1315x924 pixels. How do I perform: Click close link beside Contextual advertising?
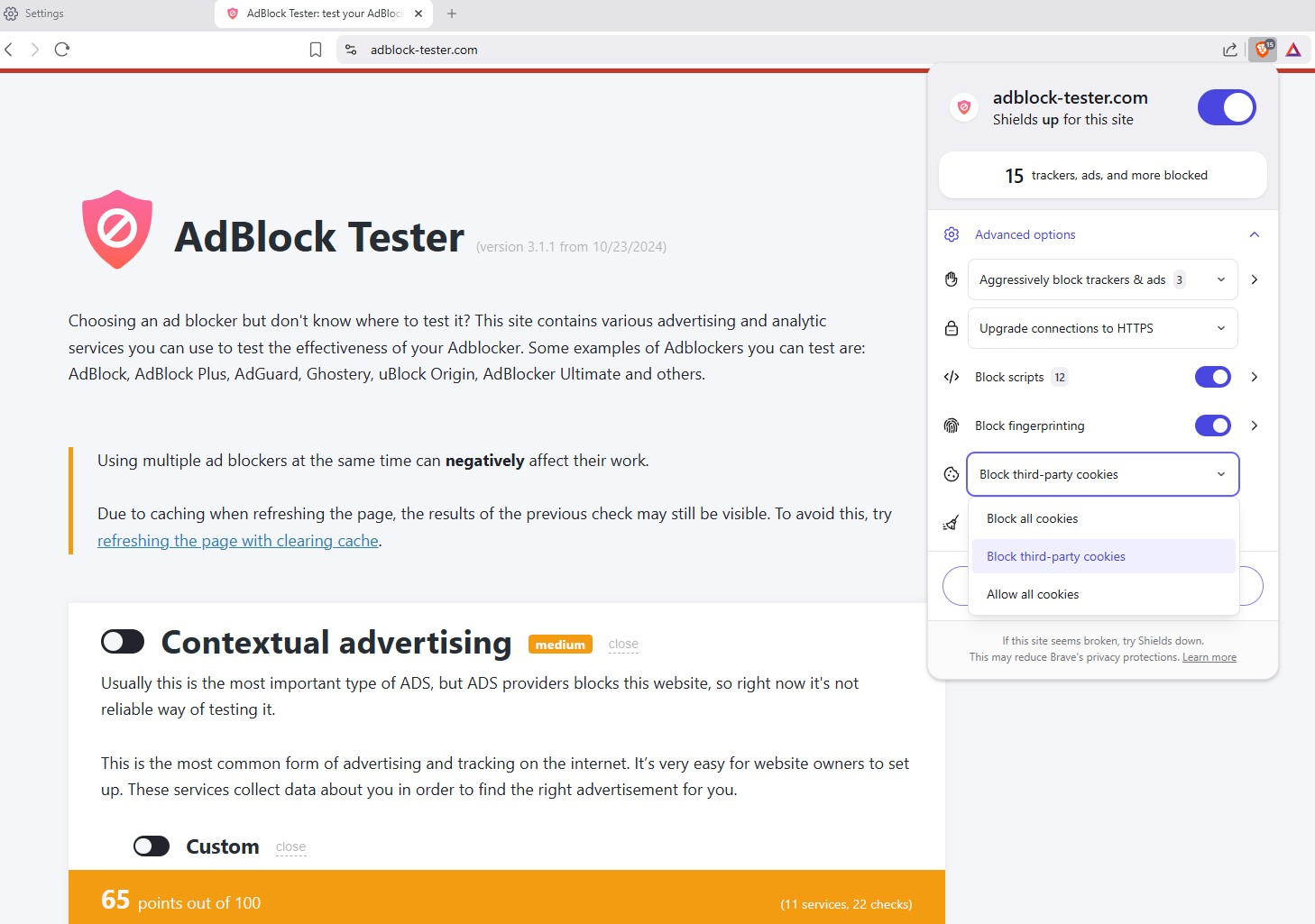[623, 644]
